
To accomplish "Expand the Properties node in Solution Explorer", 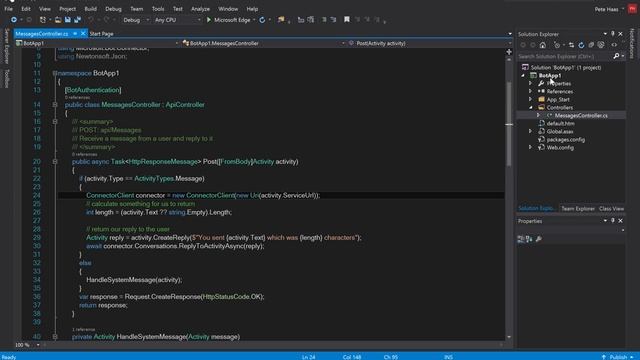I will (531, 83).
